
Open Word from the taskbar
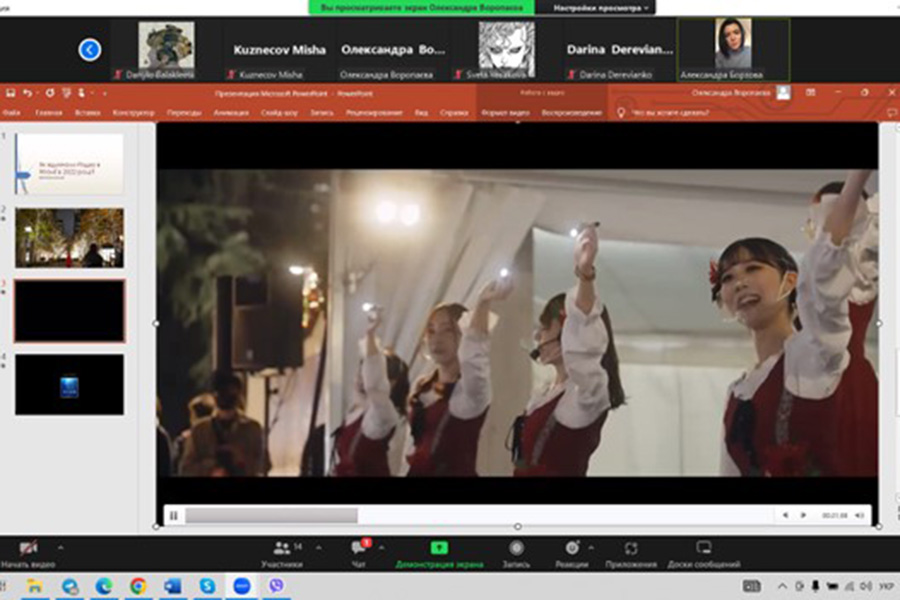(173, 586)
